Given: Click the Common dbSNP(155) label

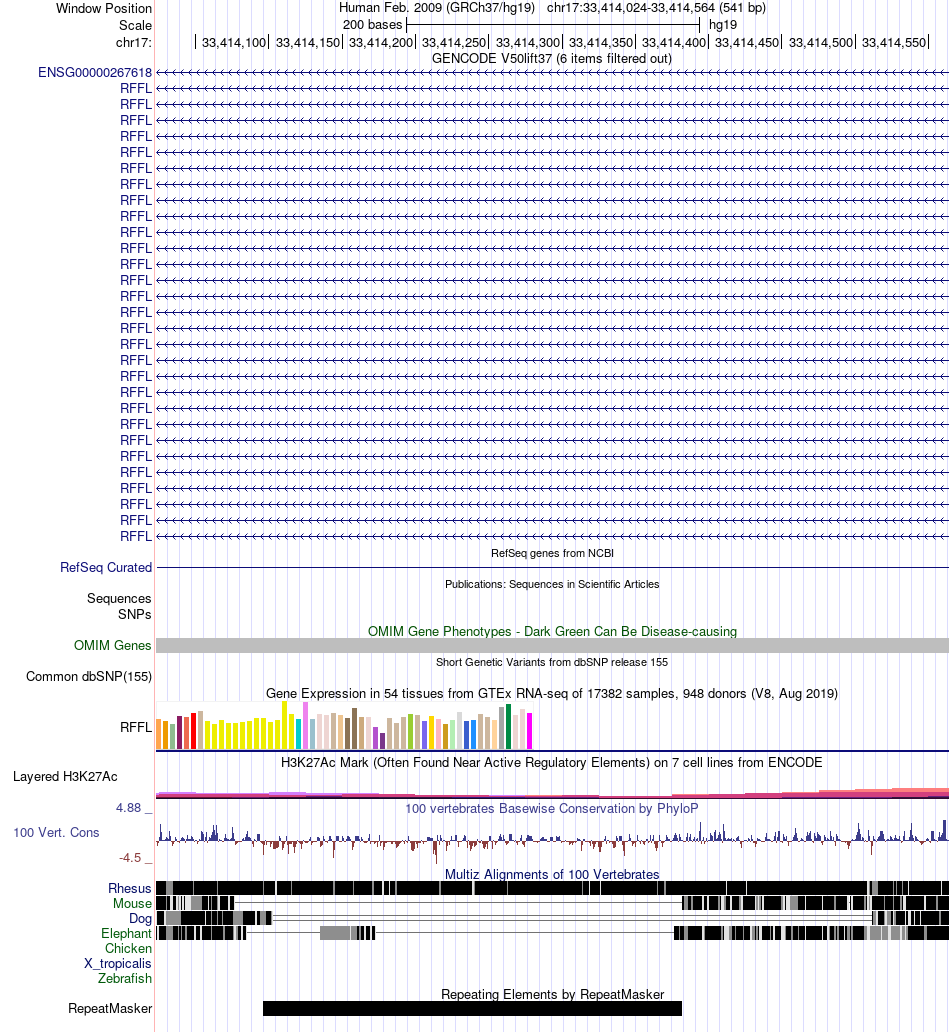Looking at the screenshot, I should pos(89,677).
